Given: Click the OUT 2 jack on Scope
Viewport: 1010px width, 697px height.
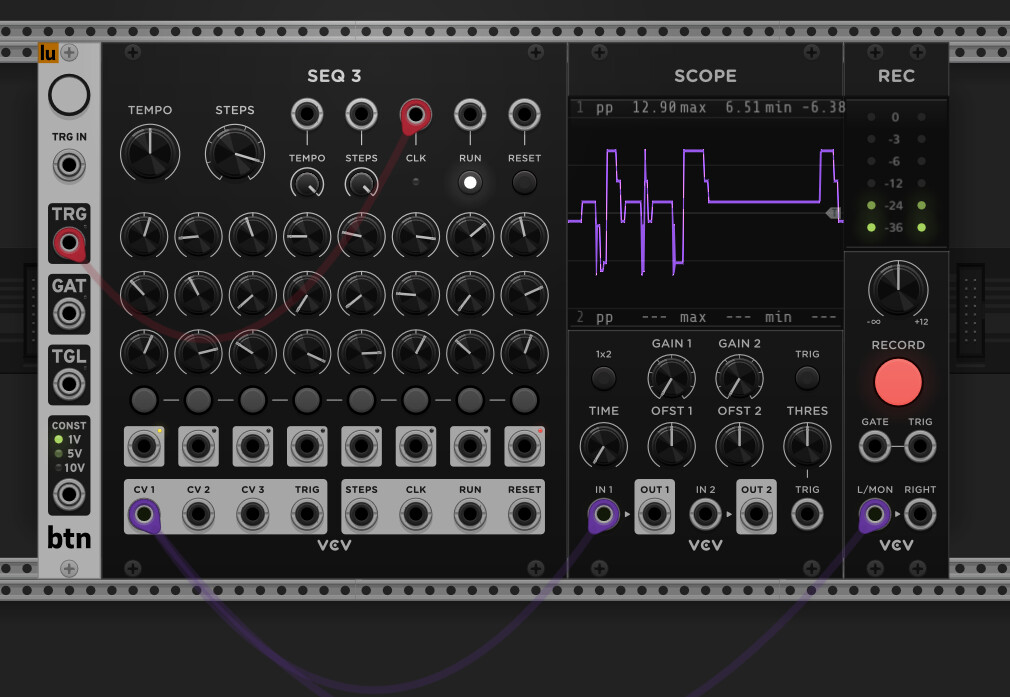Looking at the screenshot, I should 755,515.
